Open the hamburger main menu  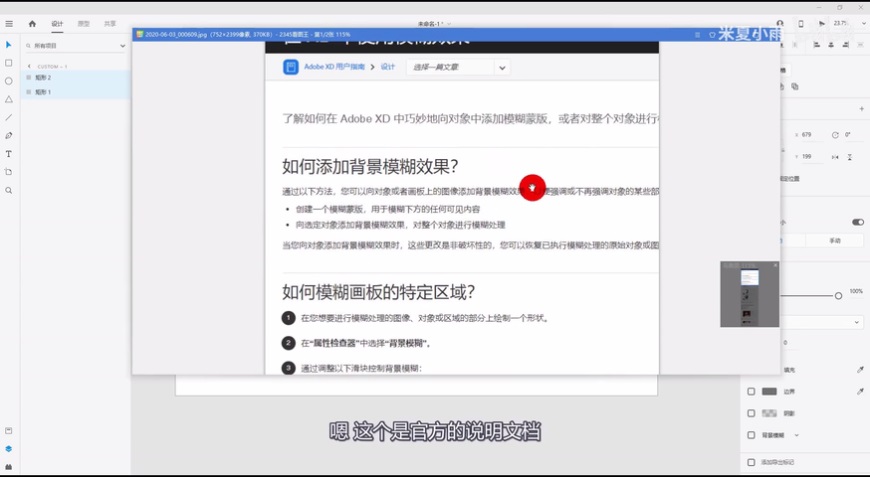coord(9,24)
